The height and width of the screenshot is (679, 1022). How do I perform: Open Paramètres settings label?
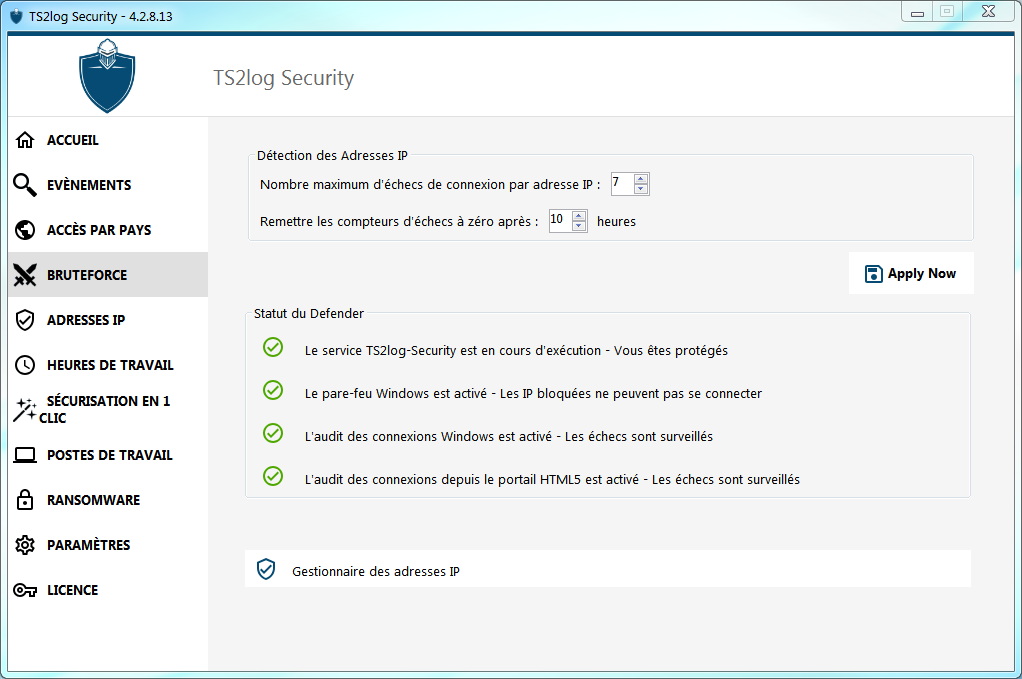(x=88, y=545)
